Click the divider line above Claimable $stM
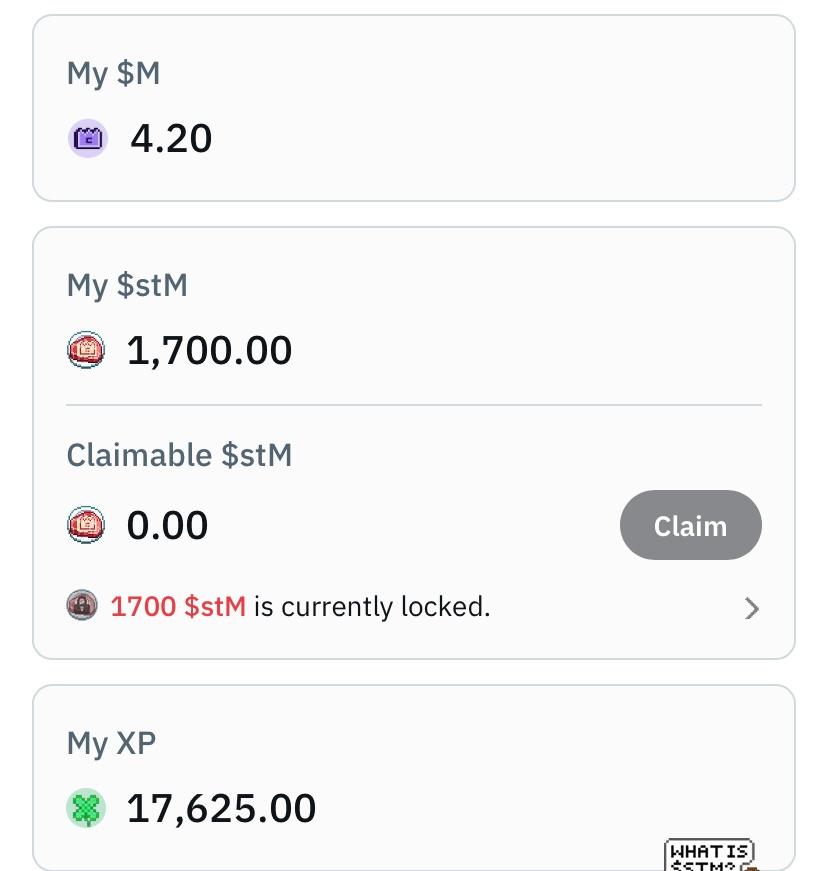Screen dimensions: 828x871 (414, 405)
